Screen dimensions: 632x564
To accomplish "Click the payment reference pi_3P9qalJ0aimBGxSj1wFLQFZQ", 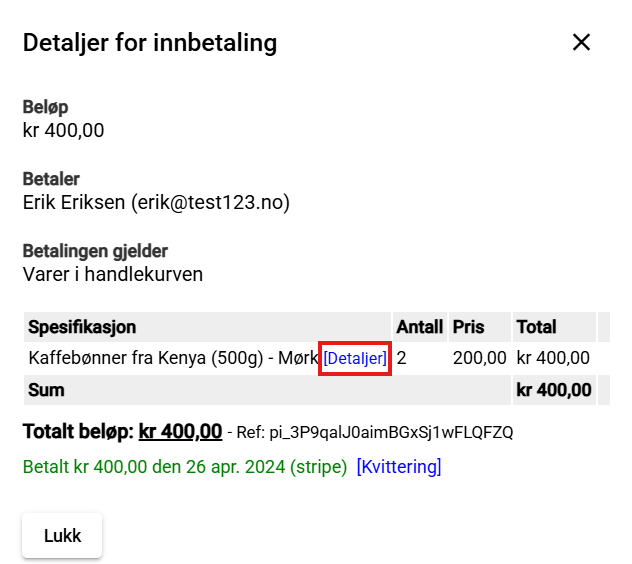I will tap(388, 433).
